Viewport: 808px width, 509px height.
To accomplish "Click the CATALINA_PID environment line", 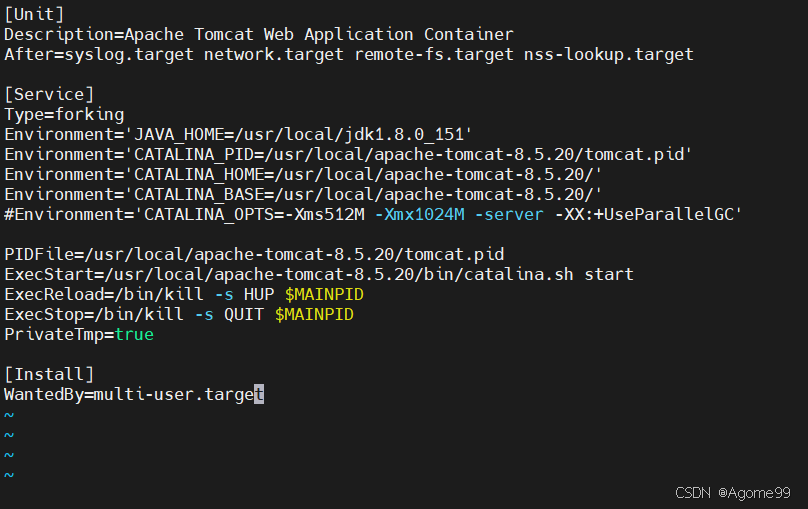I will pos(348,155).
